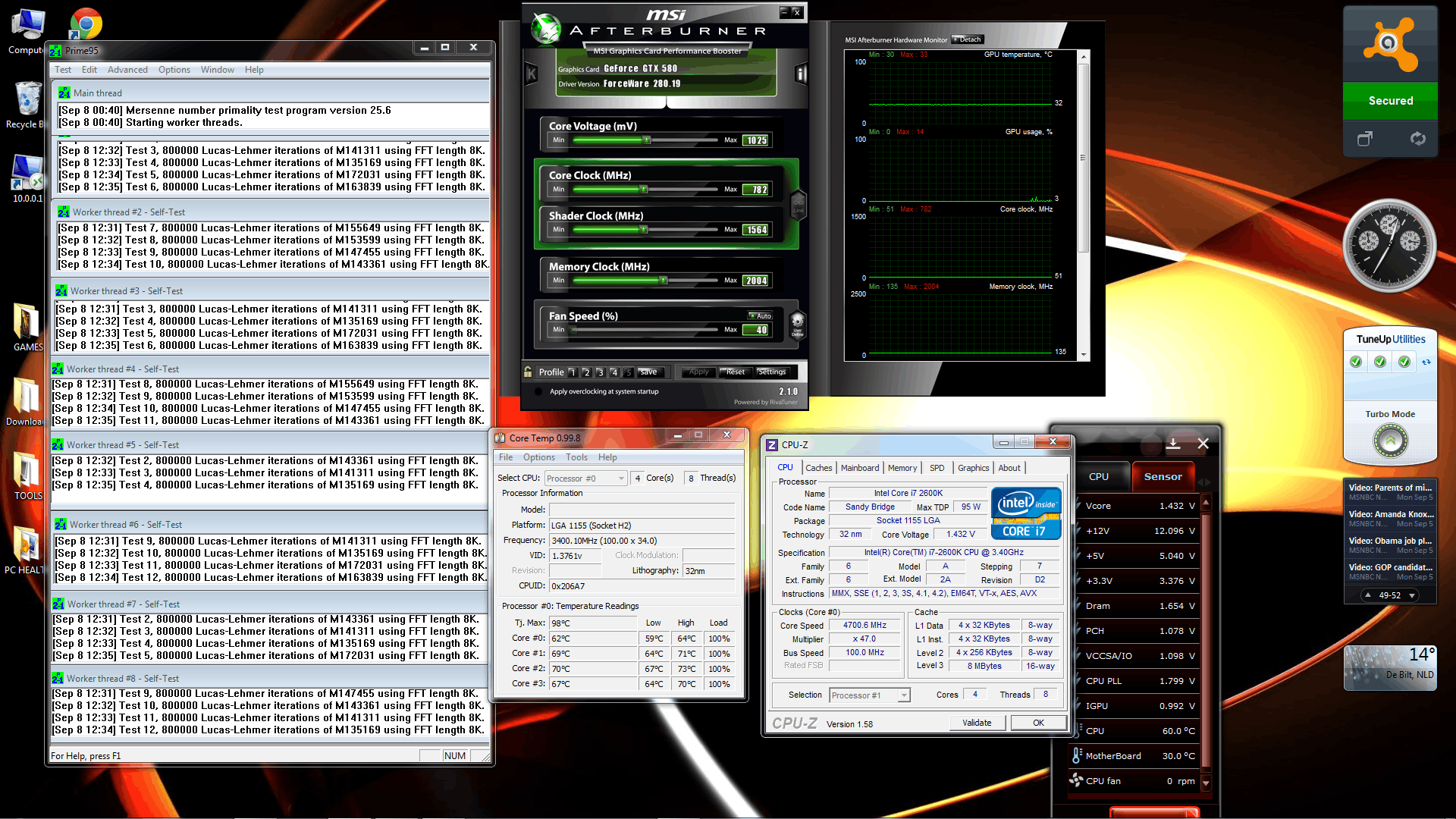Click the Afterburner profile lock icon
This screenshot has height=819, width=1456.
click(x=528, y=372)
